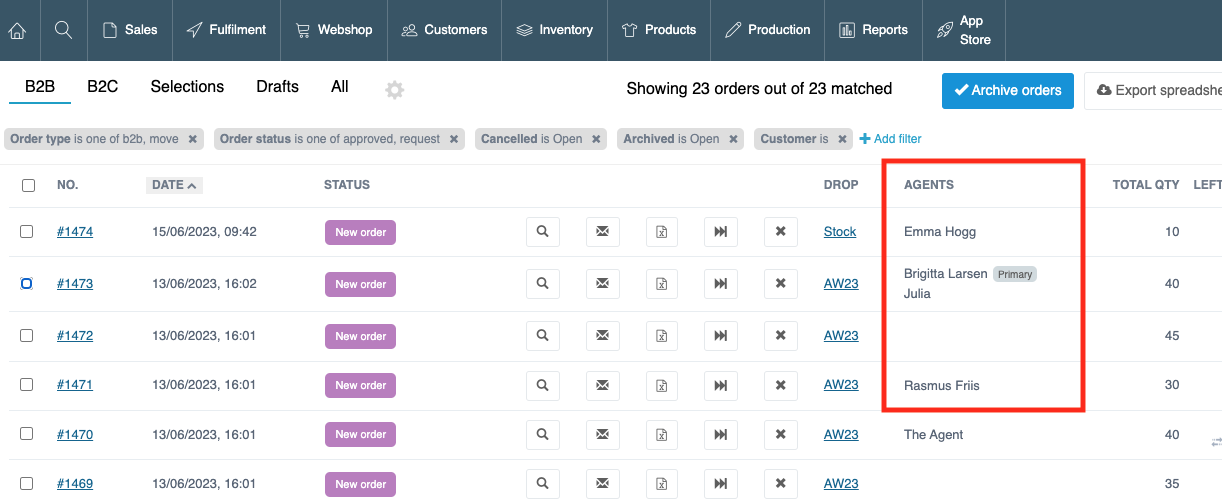Switch to the Drafts tab
This screenshot has width=1222, height=500.
(277, 87)
